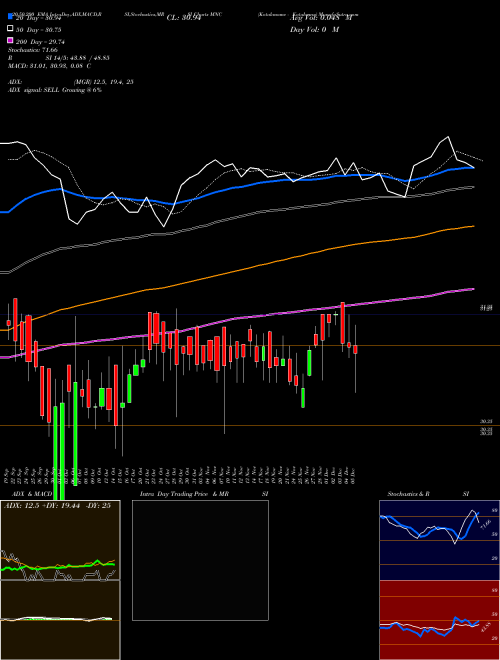Click the 'MACD: 31.01, 30.93, 0.08 C' line
The image size is (500, 660).
(50, 66)
